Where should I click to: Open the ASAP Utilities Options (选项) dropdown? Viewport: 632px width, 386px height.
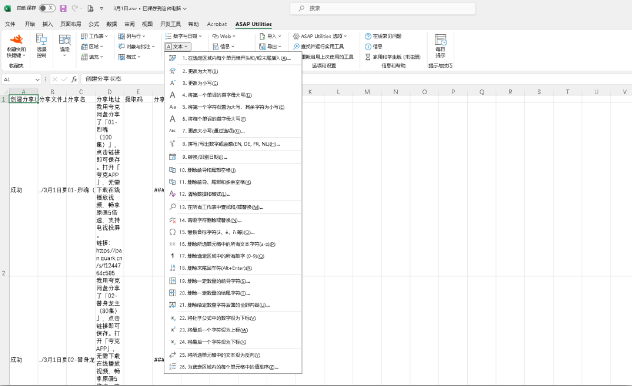(x=320, y=36)
